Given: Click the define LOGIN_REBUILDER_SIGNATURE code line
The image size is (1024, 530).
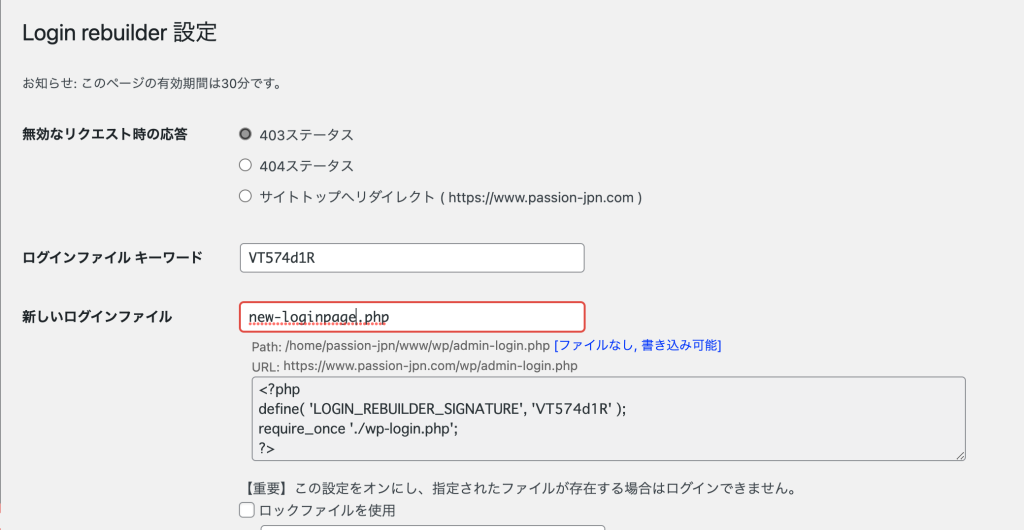Looking at the screenshot, I should 442,409.
